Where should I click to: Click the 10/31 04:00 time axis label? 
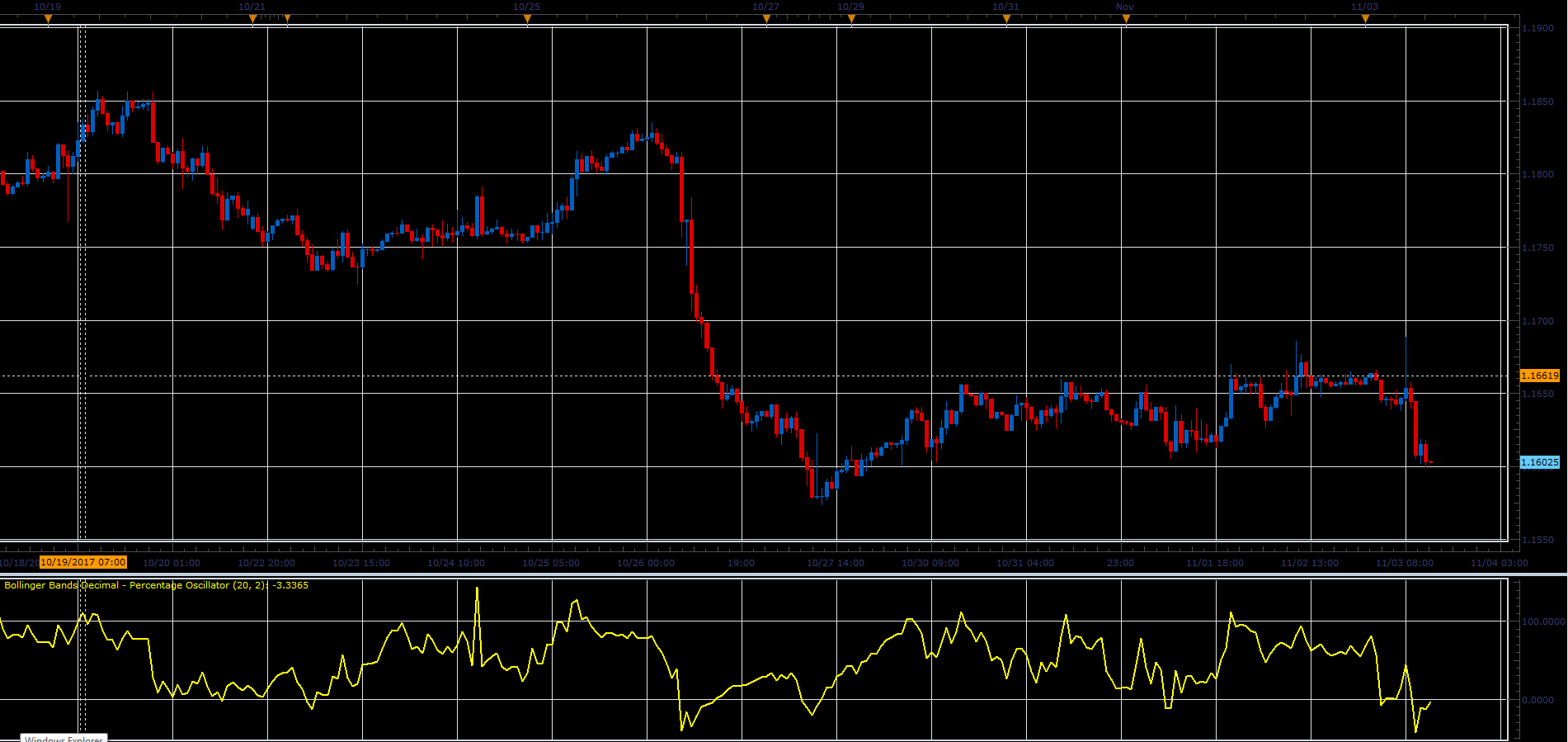pyautogui.click(x=1025, y=563)
